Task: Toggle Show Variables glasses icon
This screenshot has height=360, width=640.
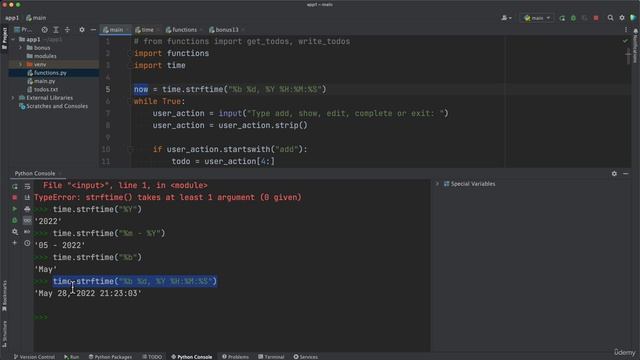Action: tap(27, 220)
